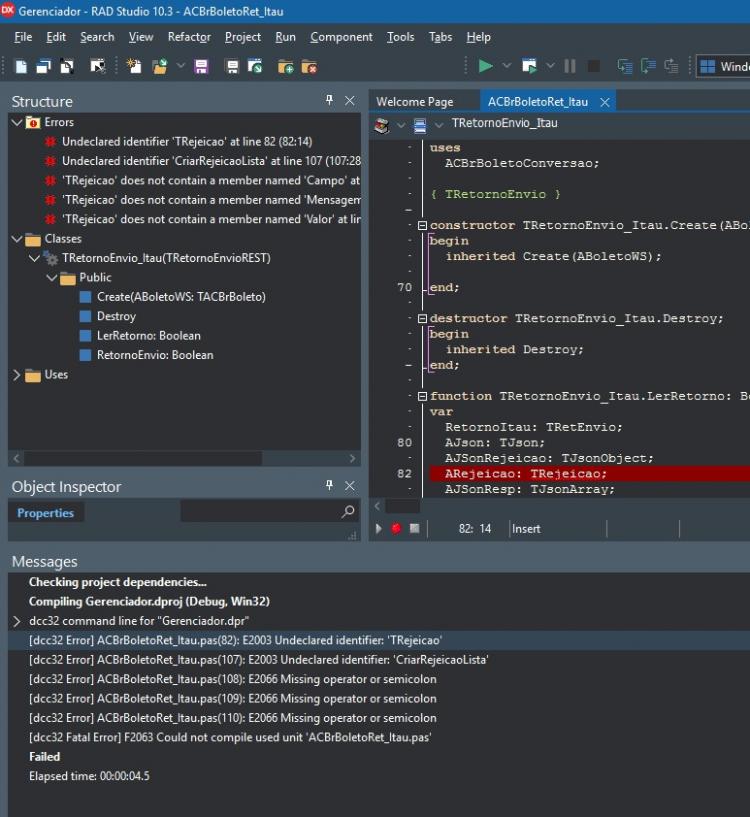This screenshot has height=817, width=750.
Task: Click the Remove File from Project icon
Action: [309, 67]
